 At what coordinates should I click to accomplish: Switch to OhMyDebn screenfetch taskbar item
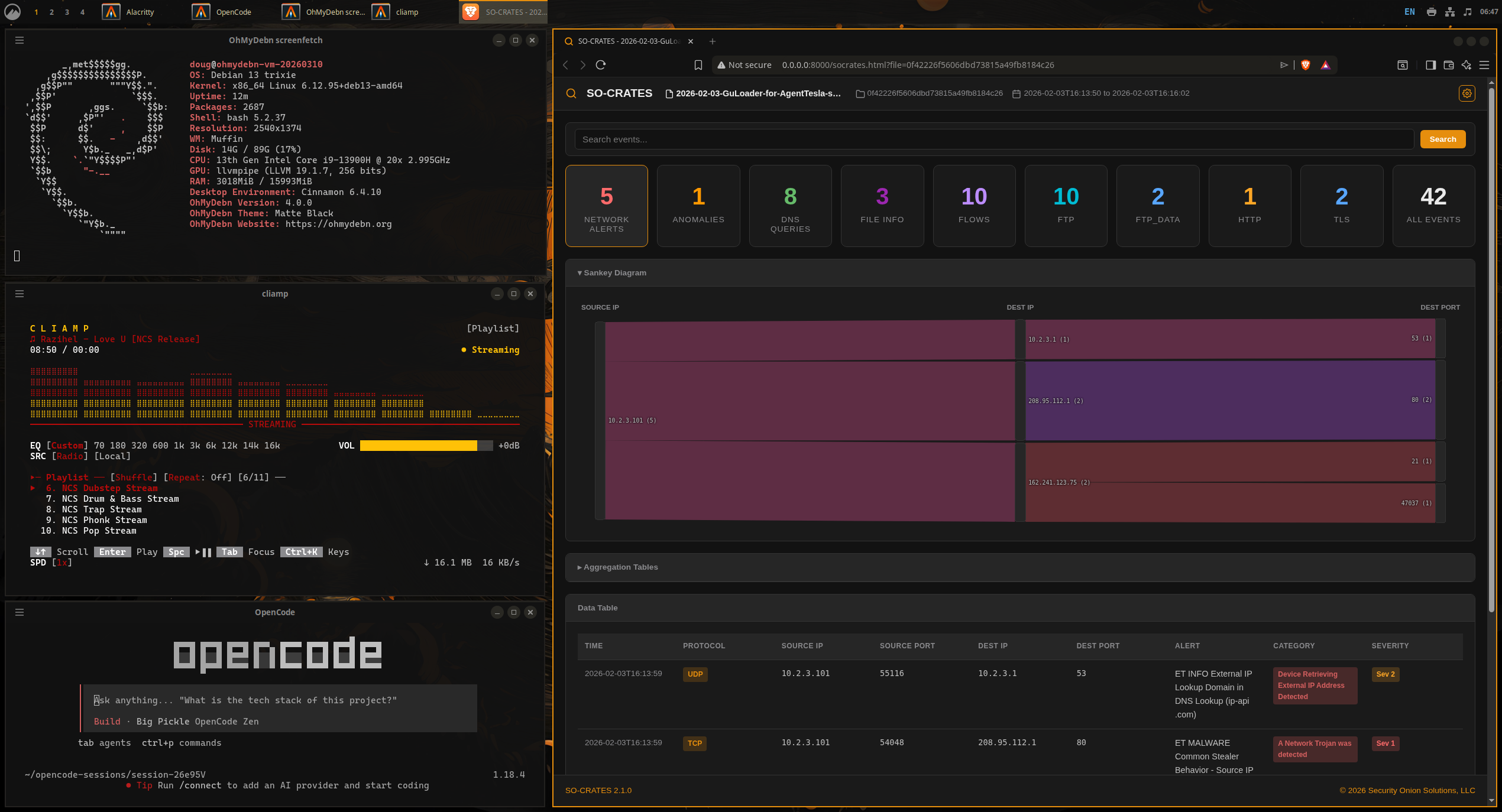[324, 12]
